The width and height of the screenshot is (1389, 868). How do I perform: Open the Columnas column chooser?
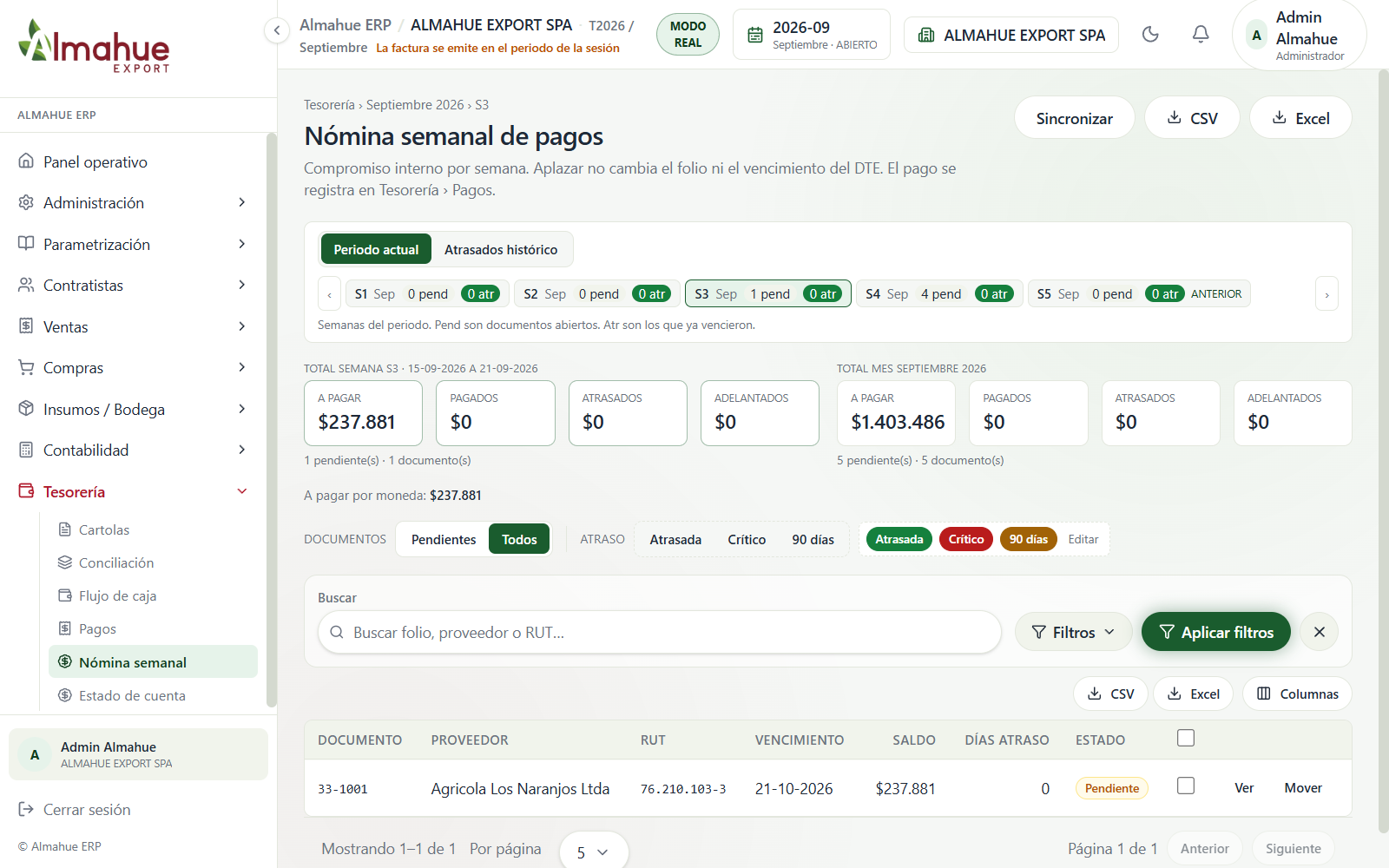(1297, 694)
